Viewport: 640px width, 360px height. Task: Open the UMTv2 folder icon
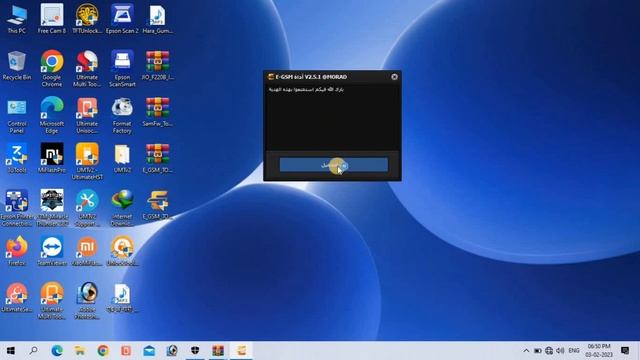[122, 158]
